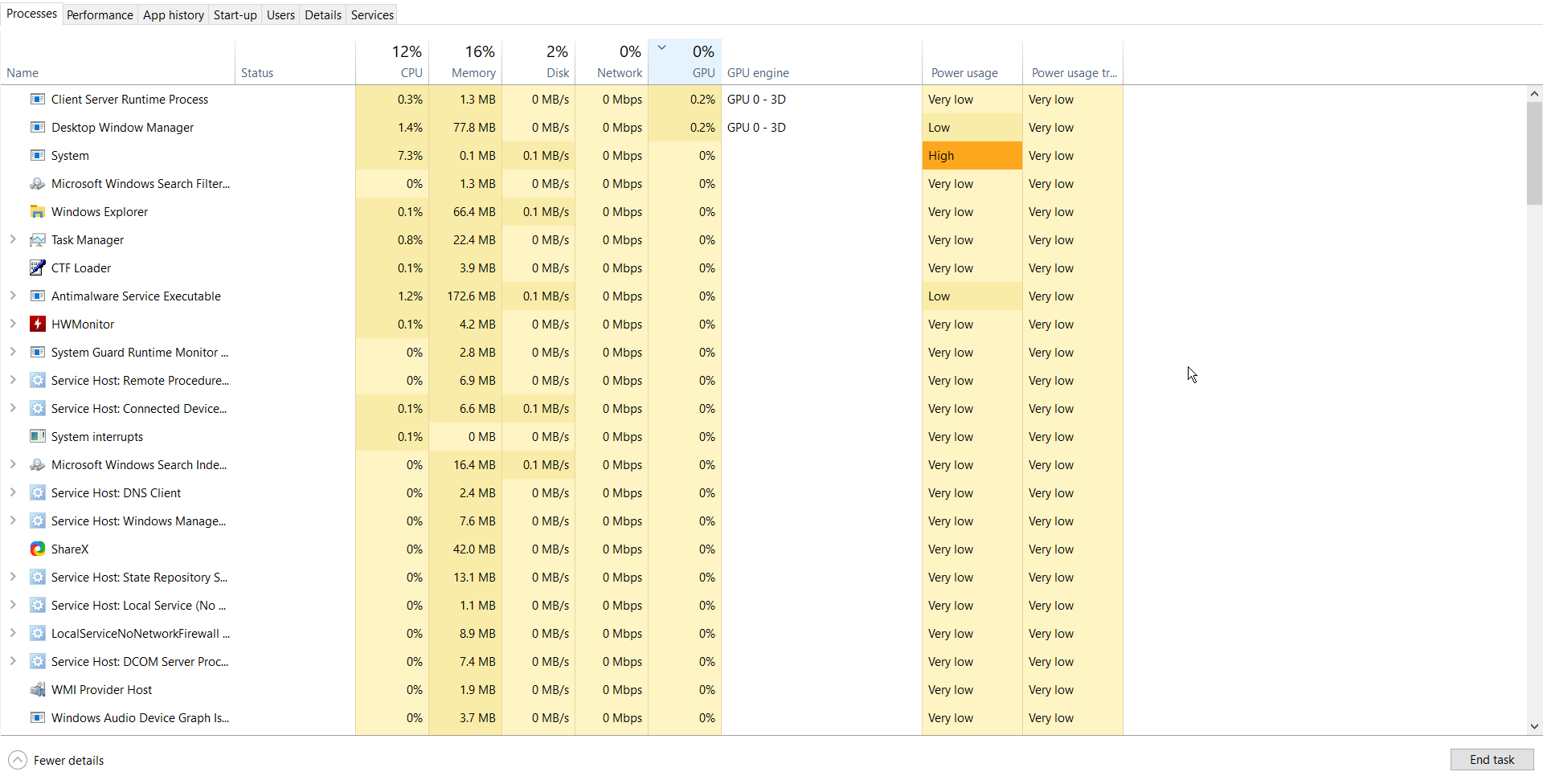This screenshot has width=1543, height=784.
Task: Click the Service Host: Windows Management gear icon
Action: pos(37,521)
